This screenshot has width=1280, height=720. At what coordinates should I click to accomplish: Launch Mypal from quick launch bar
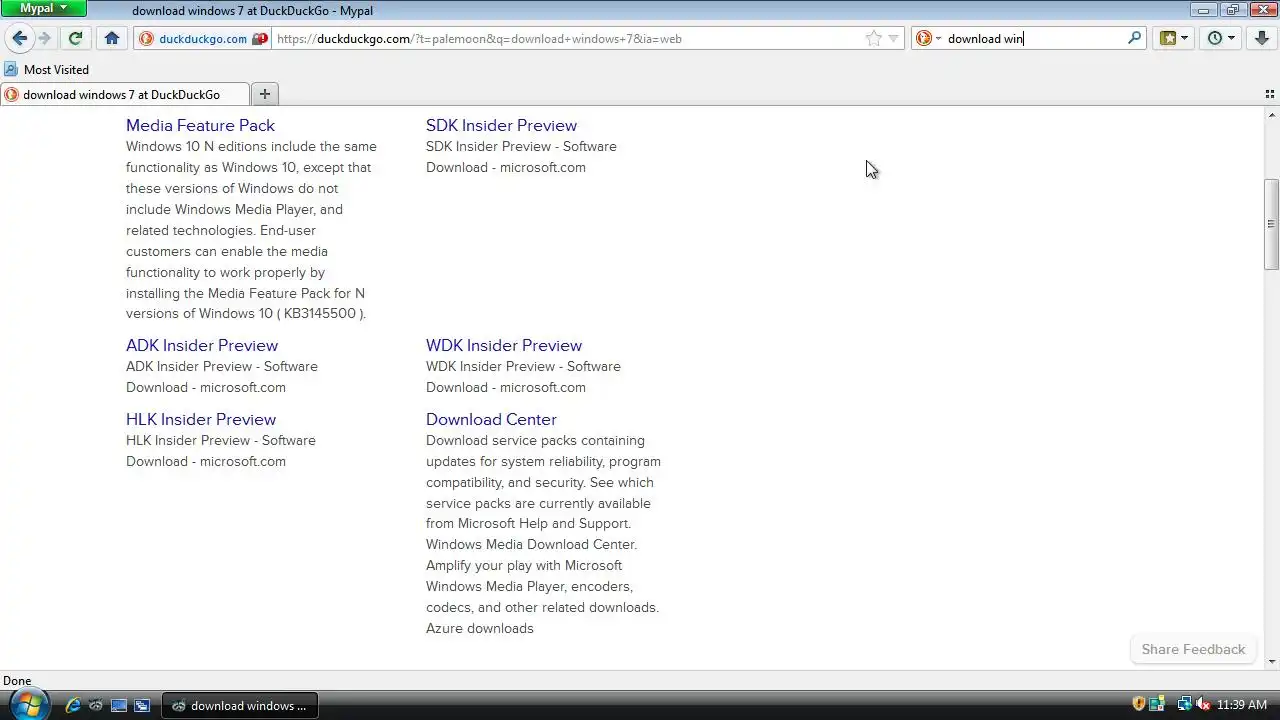point(96,705)
